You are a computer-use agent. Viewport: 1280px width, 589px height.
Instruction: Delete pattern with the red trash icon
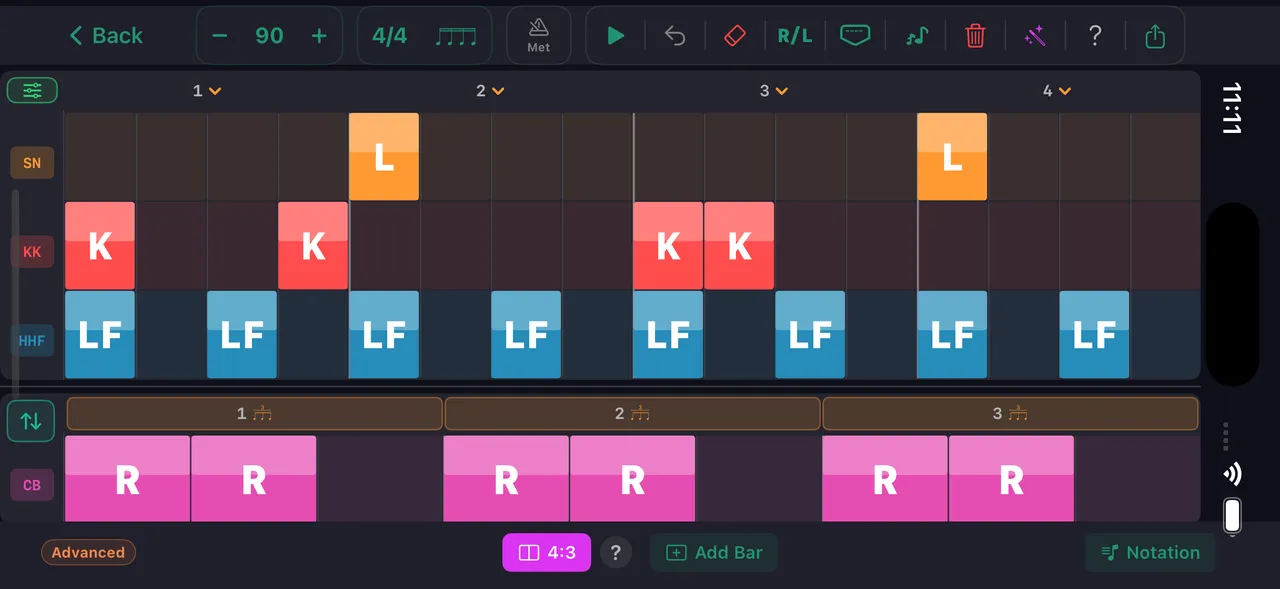(x=975, y=36)
